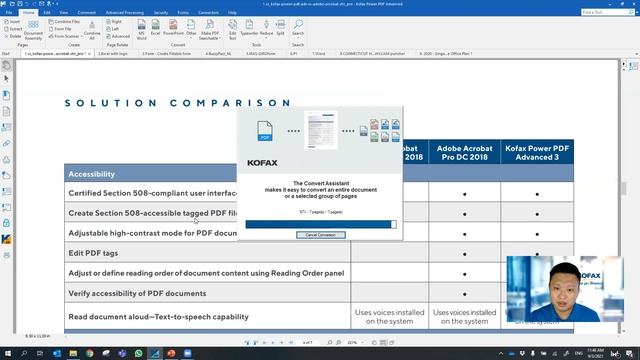Click the conversion progress bar
640x360 pixels.
point(321,224)
